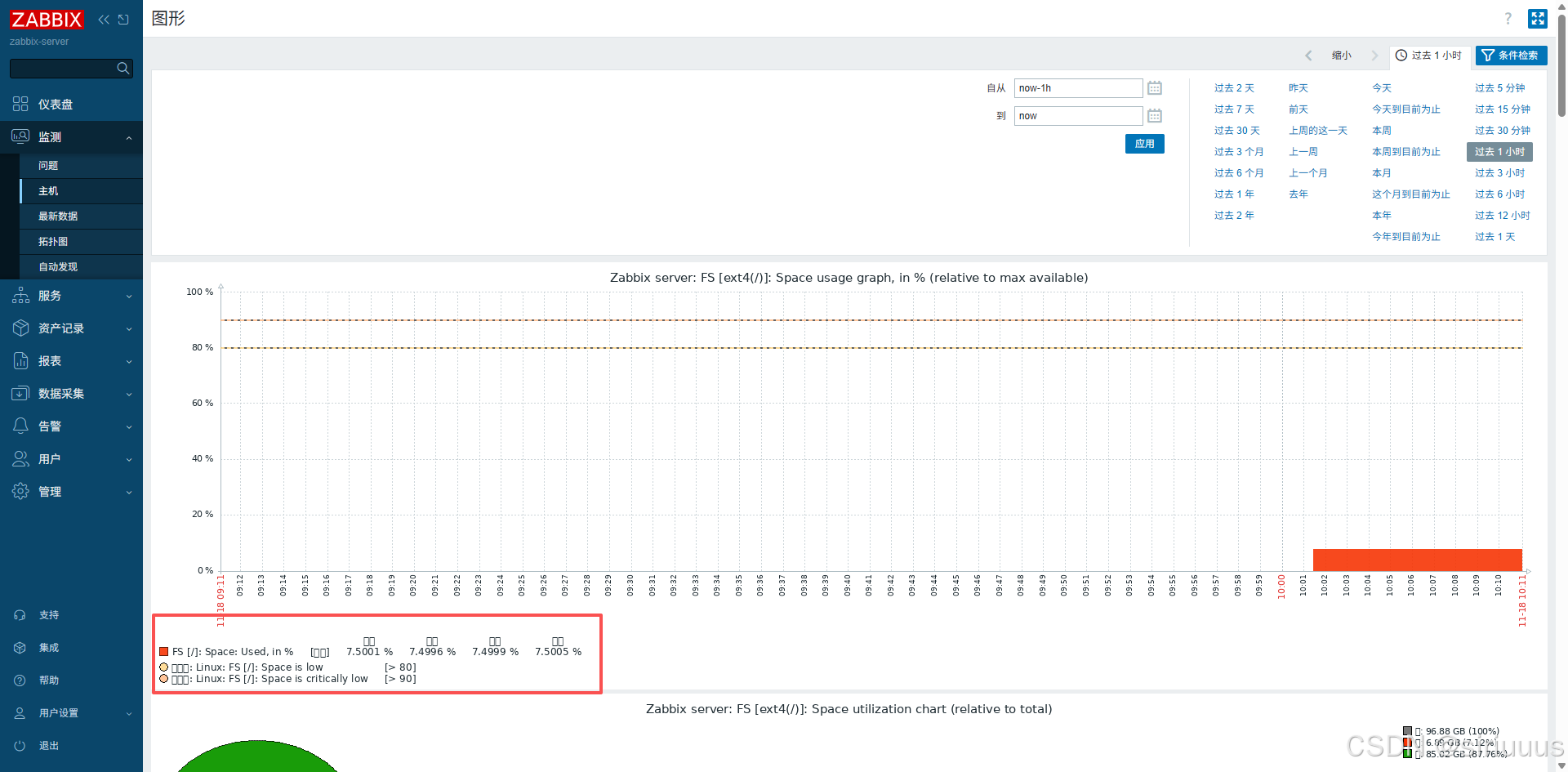Click the sidebar hide toggle icon
The width and height of the screenshot is (1568, 772).
click(123, 20)
